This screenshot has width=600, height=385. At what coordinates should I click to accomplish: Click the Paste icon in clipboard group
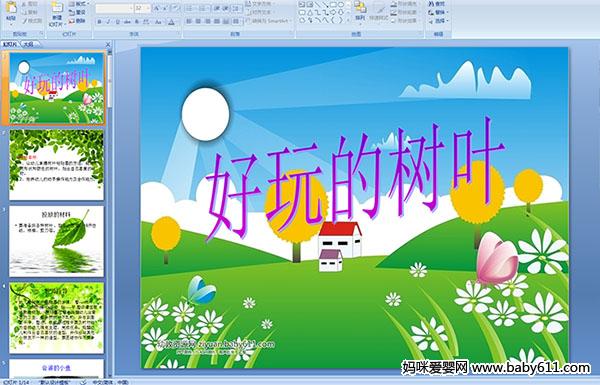point(11,8)
